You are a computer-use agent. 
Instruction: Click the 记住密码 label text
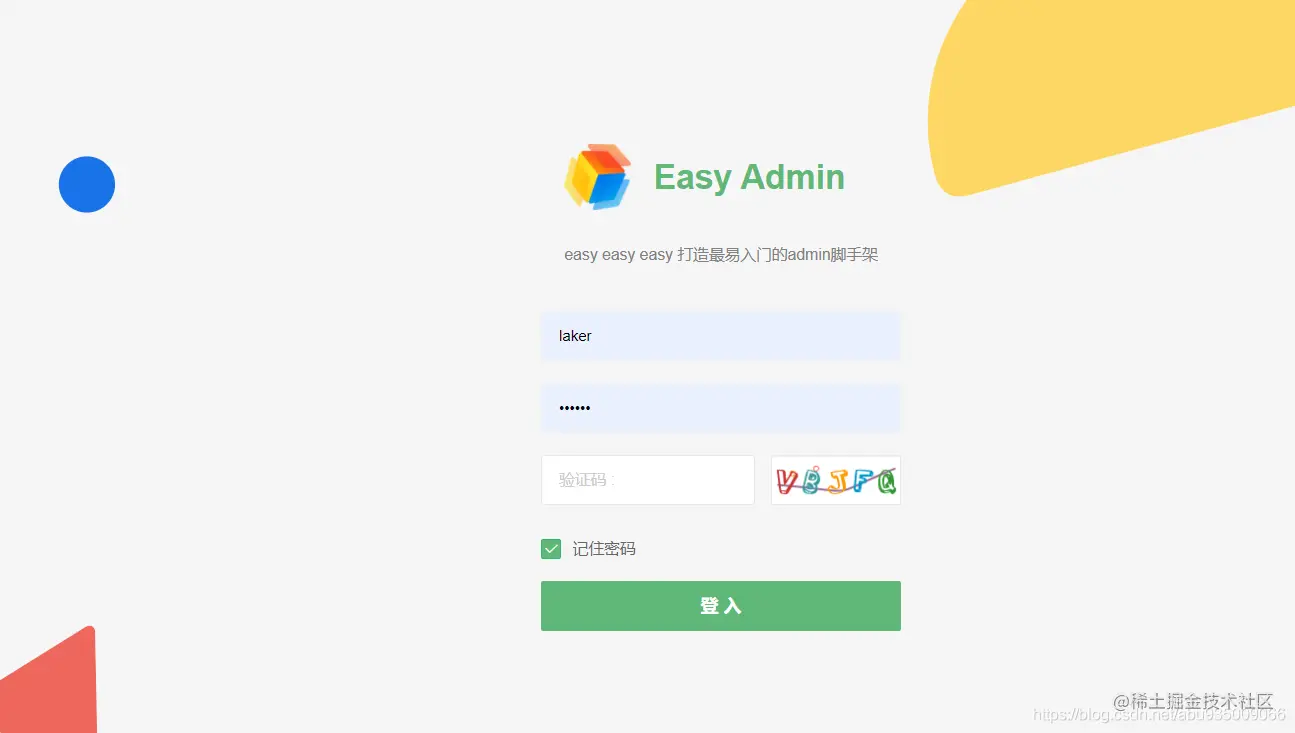(x=604, y=548)
